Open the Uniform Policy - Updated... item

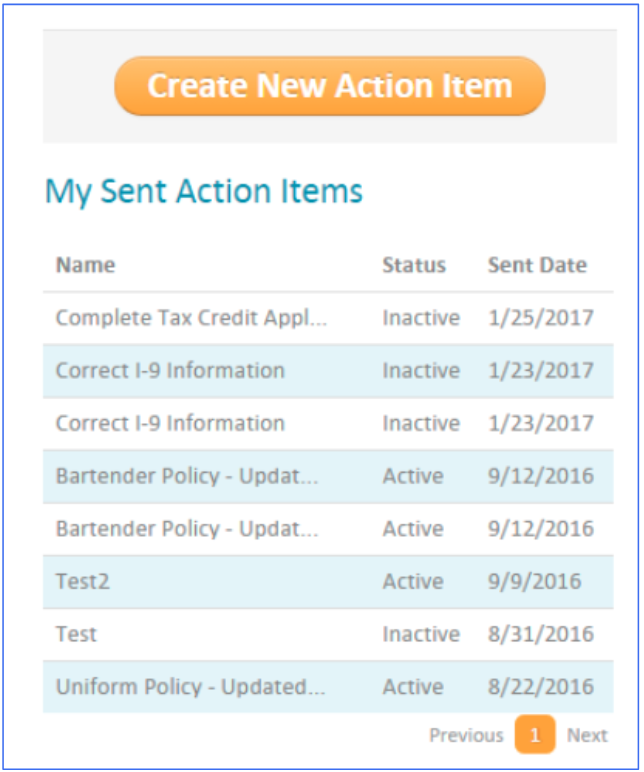tap(190, 687)
